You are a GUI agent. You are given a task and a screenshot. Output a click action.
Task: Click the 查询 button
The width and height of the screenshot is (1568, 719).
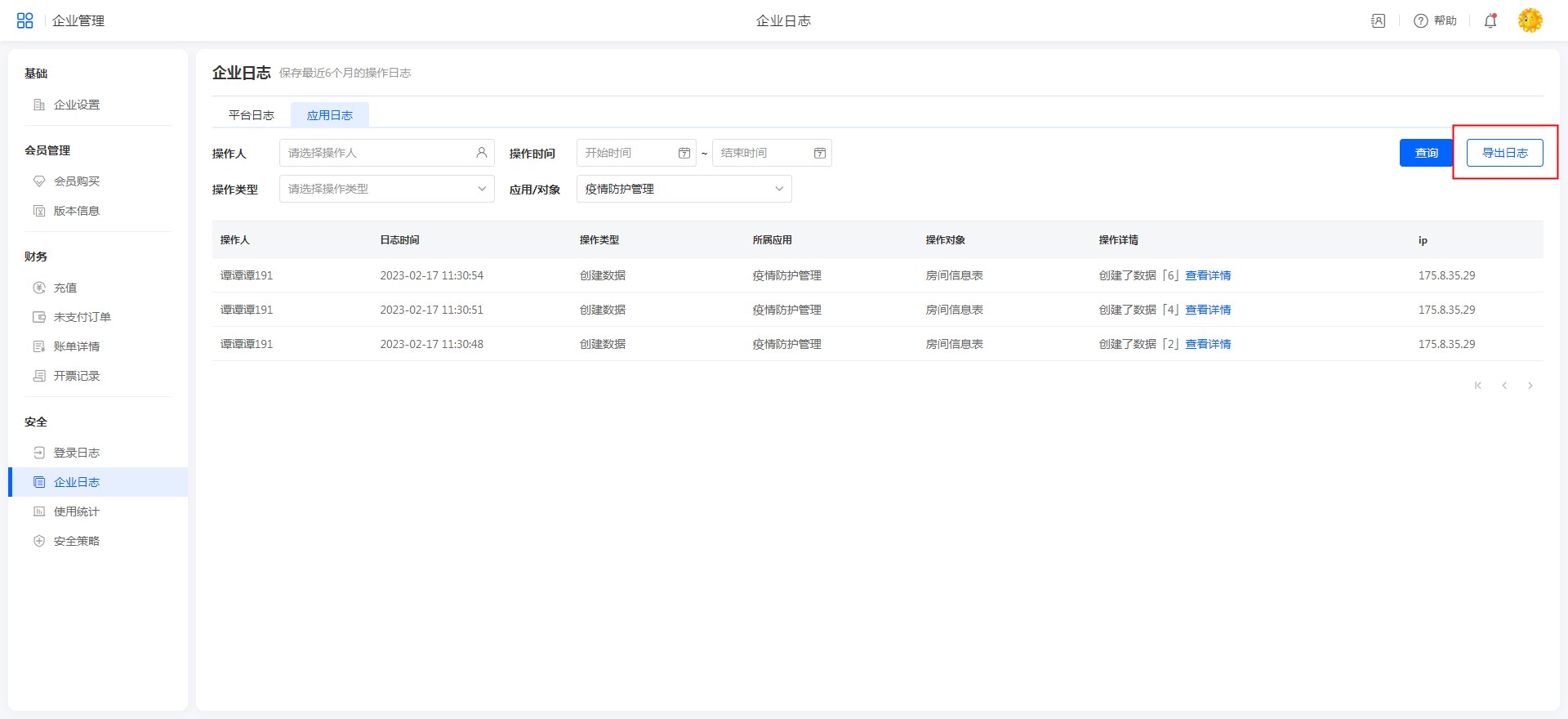[1426, 153]
